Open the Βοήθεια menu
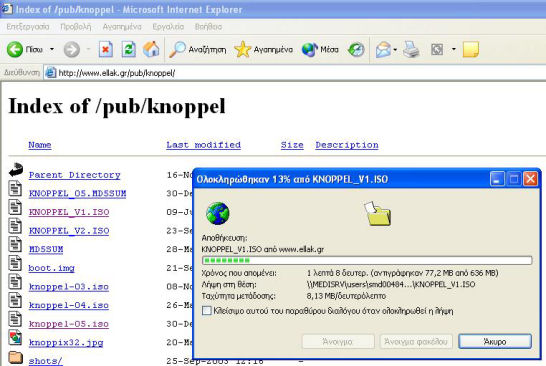Viewport: 546px width, 366px height. (x=208, y=27)
